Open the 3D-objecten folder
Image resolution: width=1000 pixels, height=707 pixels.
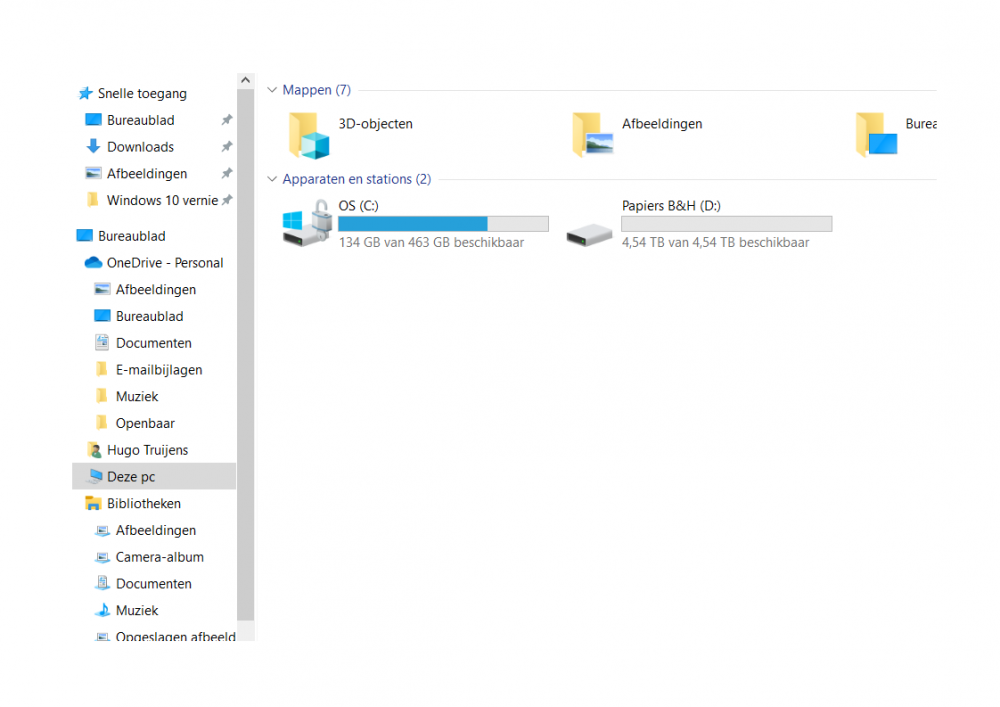[377, 123]
